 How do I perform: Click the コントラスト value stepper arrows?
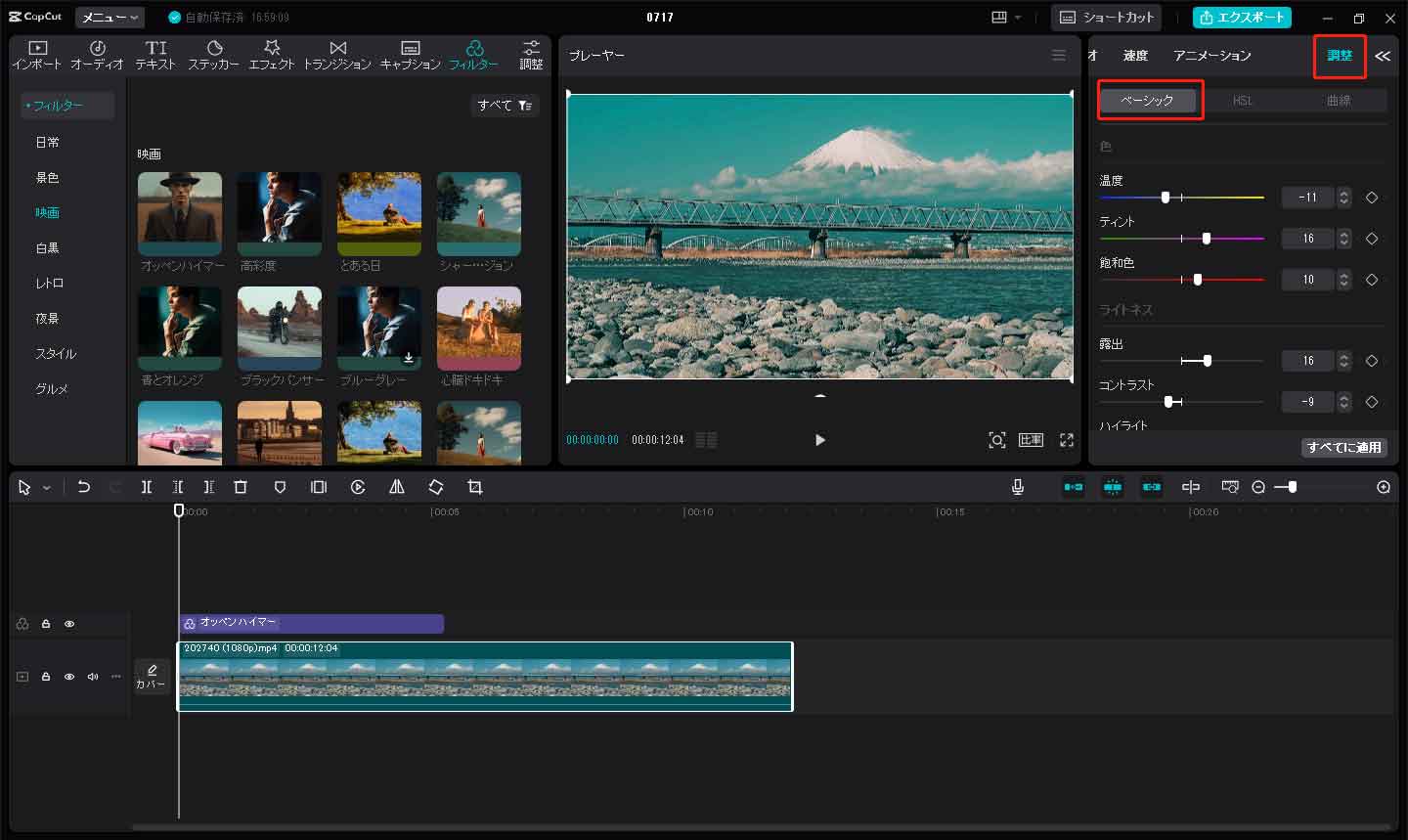click(1344, 402)
